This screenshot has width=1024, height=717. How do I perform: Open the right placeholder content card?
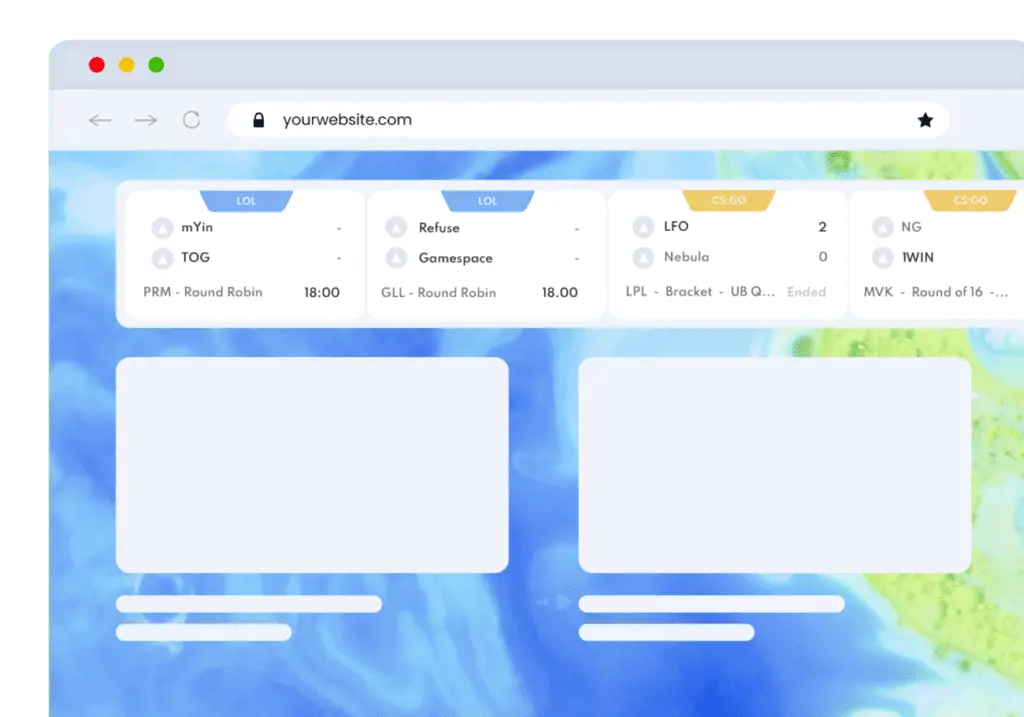pos(774,465)
